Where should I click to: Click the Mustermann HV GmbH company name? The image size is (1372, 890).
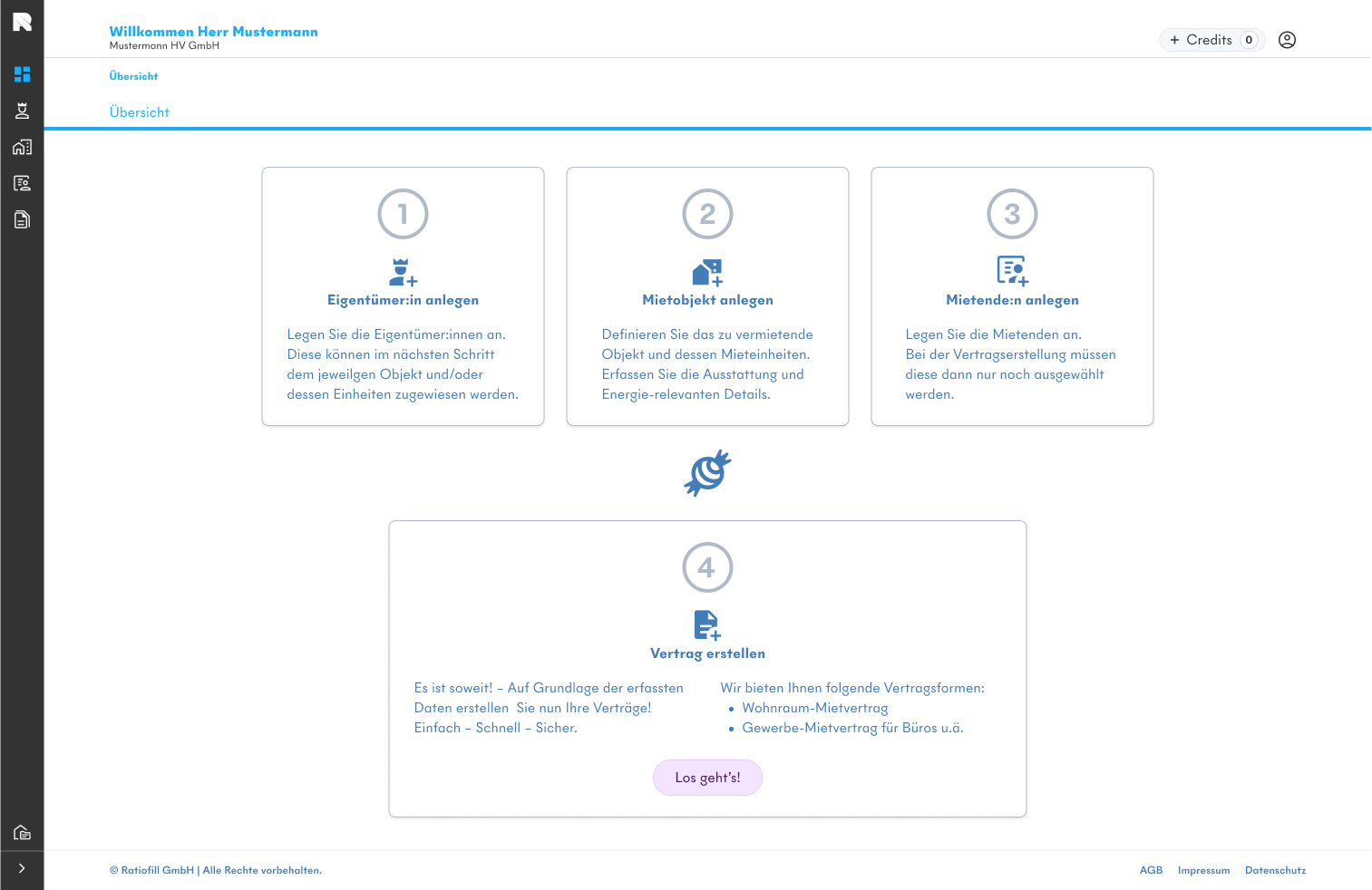[164, 45]
